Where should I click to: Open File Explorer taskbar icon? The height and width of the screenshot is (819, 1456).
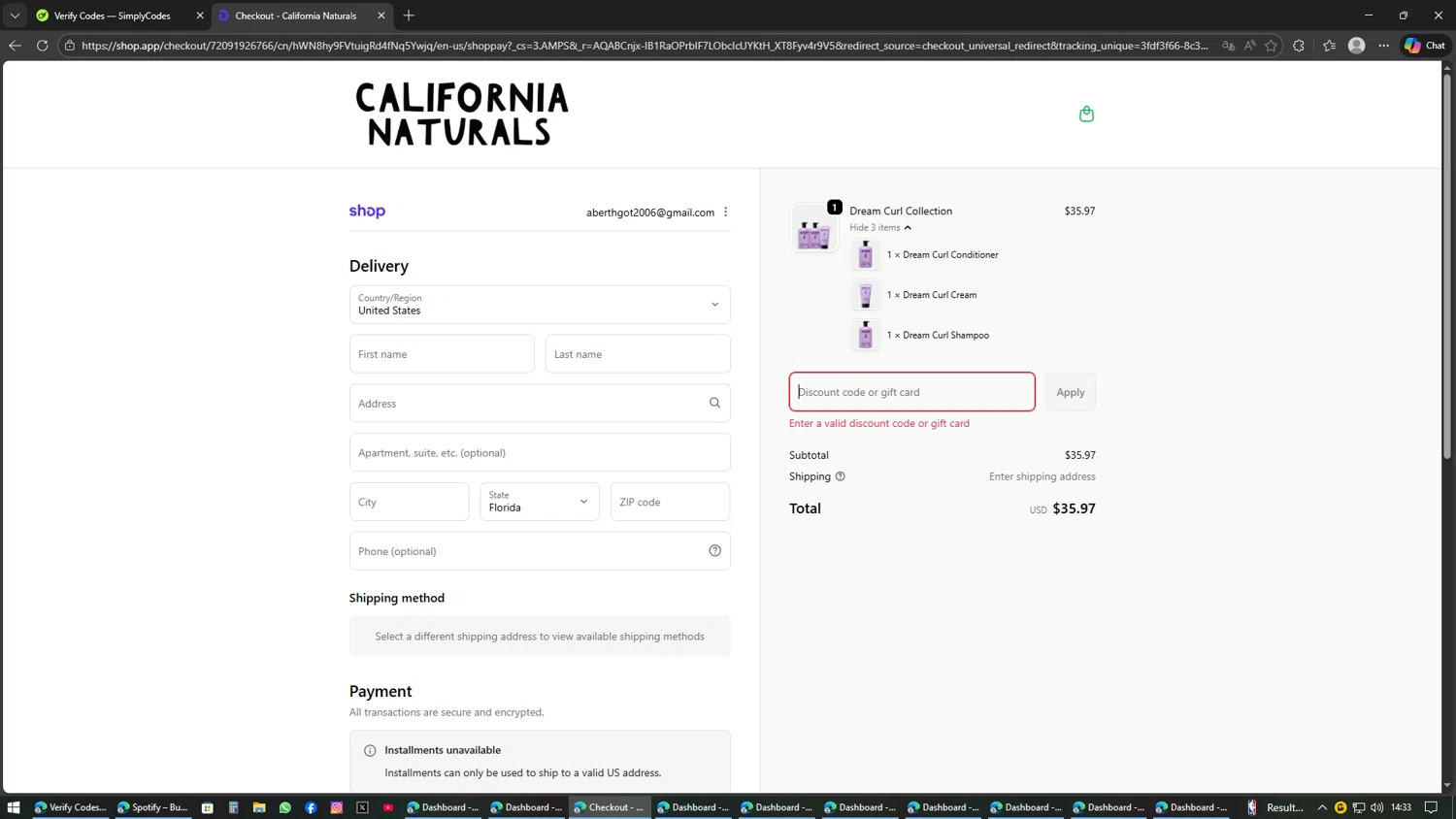coord(259,807)
